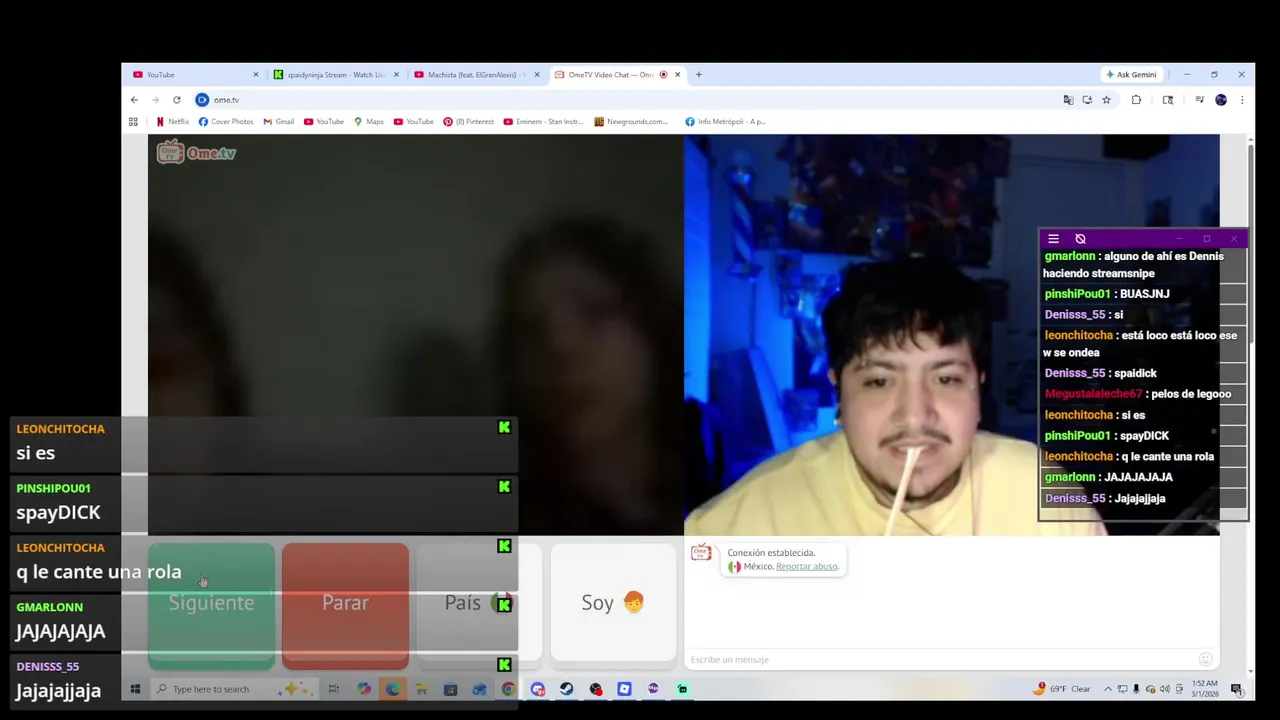Screen dimensions: 1280x720
Task: Open Chrome three-dot menu
Action: [1242, 100]
